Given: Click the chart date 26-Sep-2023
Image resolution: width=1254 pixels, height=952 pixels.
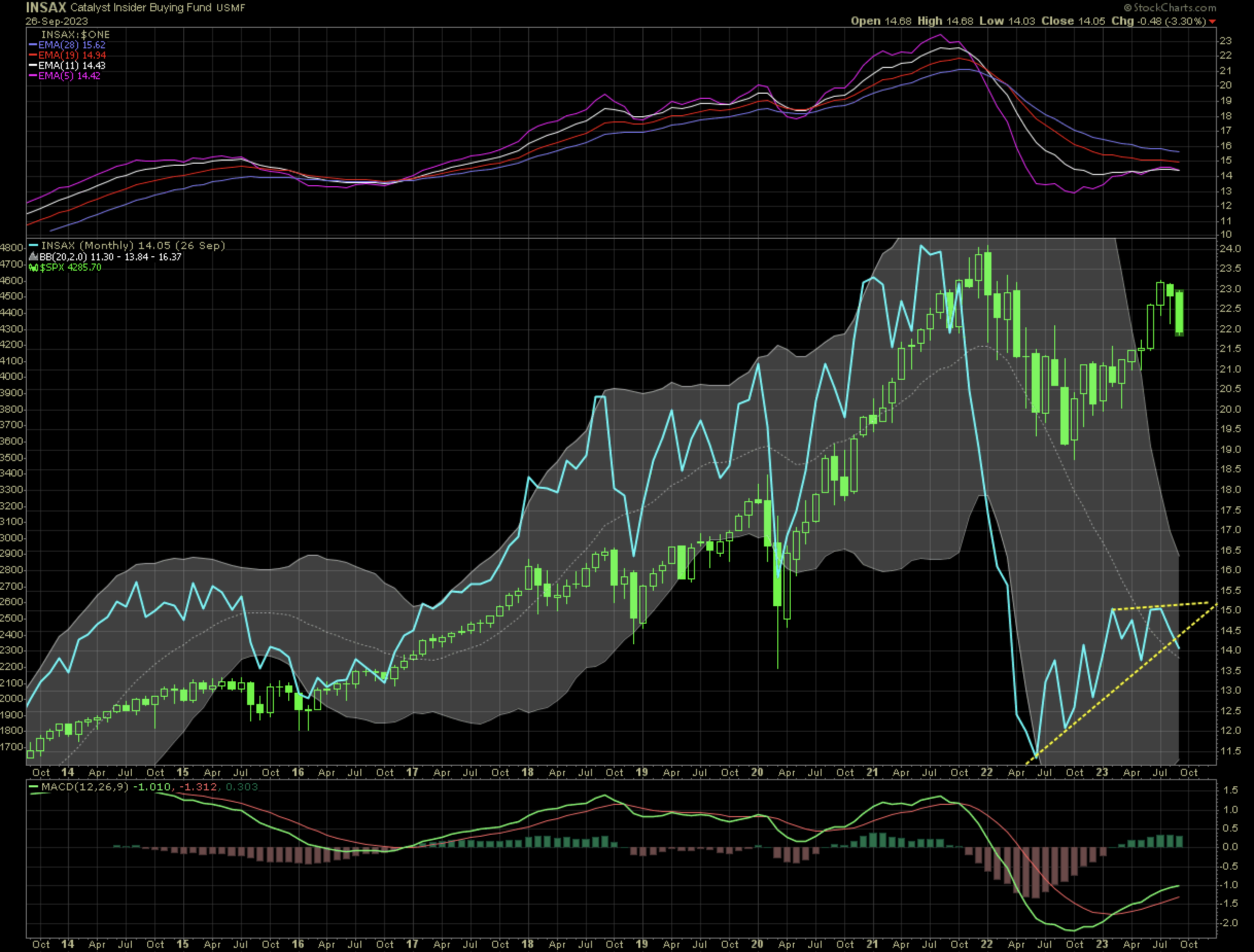Looking at the screenshot, I should click(57, 22).
